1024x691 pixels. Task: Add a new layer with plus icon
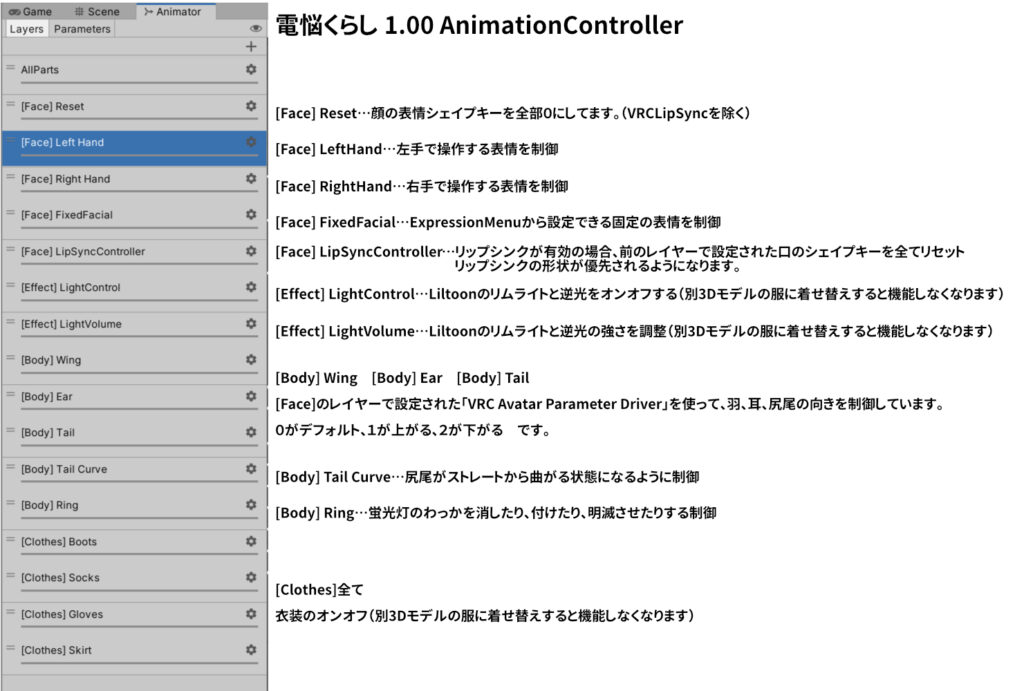point(251,46)
